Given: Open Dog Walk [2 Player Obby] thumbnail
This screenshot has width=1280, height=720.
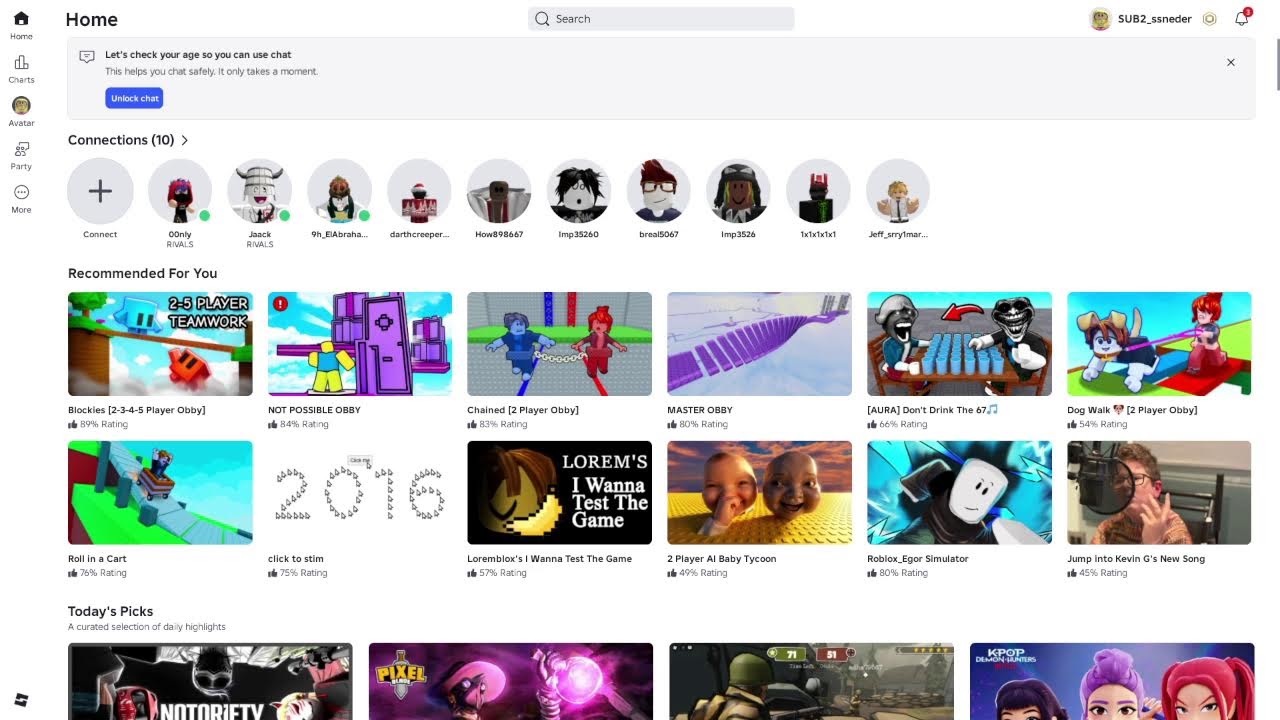Looking at the screenshot, I should click(x=1159, y=344).
